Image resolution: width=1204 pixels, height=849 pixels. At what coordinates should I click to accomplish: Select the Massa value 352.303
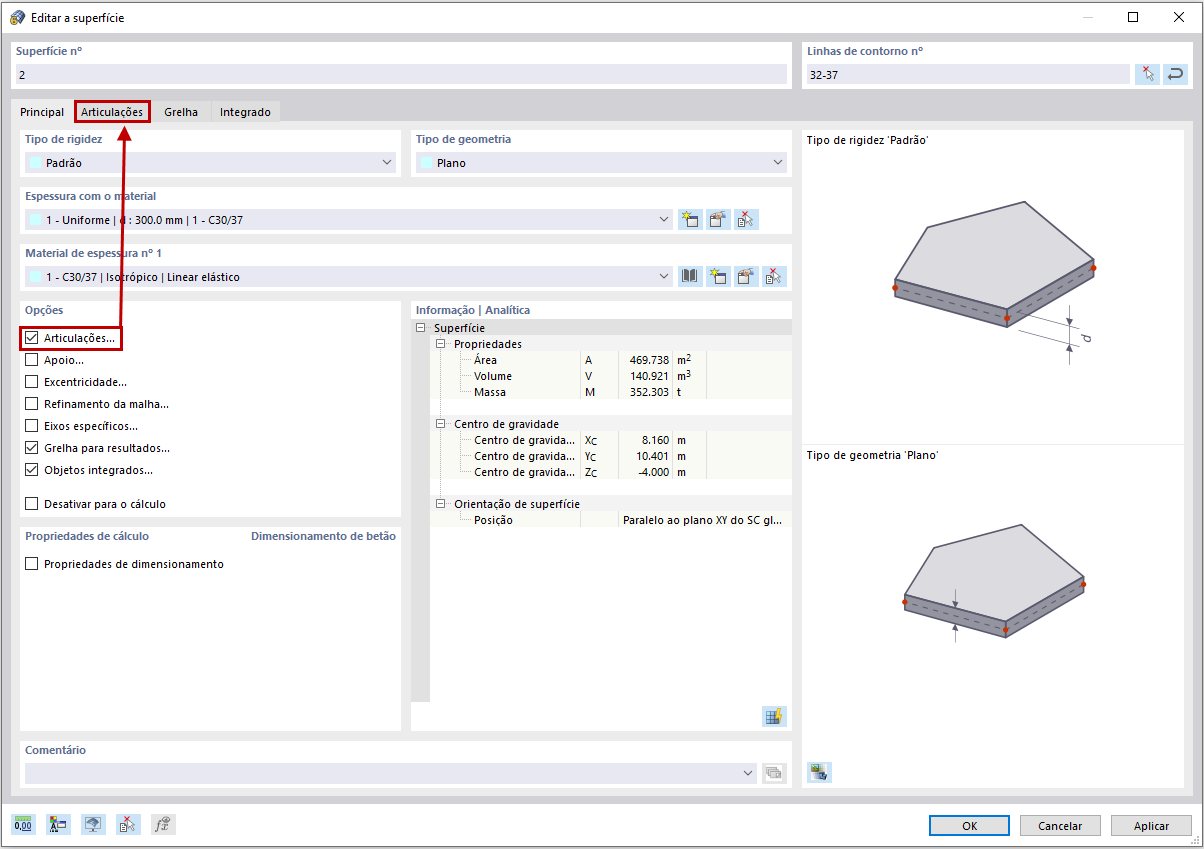point(649,392)
